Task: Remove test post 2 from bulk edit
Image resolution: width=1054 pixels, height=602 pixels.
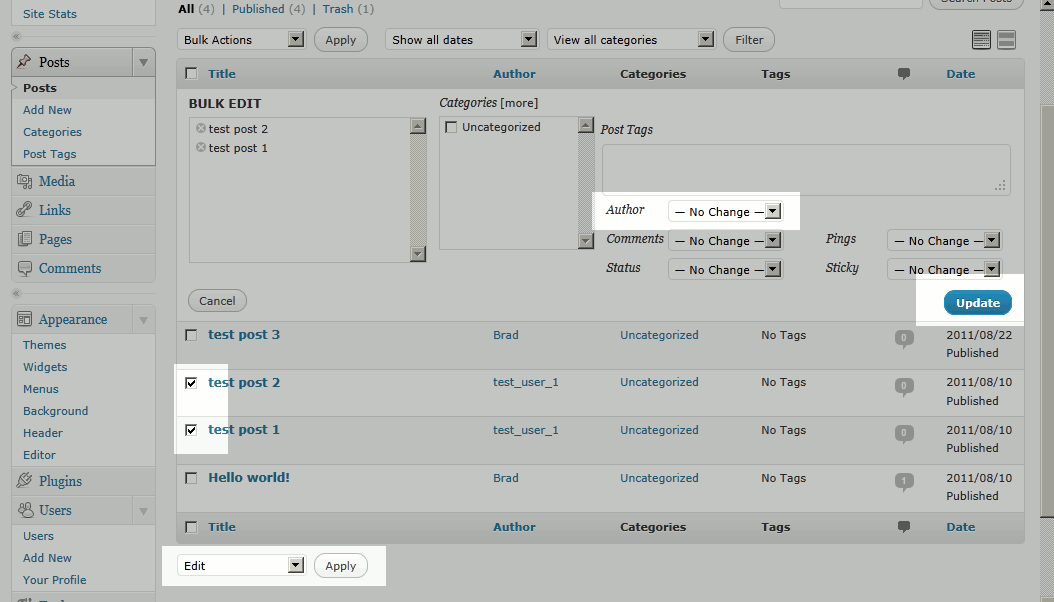Action: (x=201, y=129)
